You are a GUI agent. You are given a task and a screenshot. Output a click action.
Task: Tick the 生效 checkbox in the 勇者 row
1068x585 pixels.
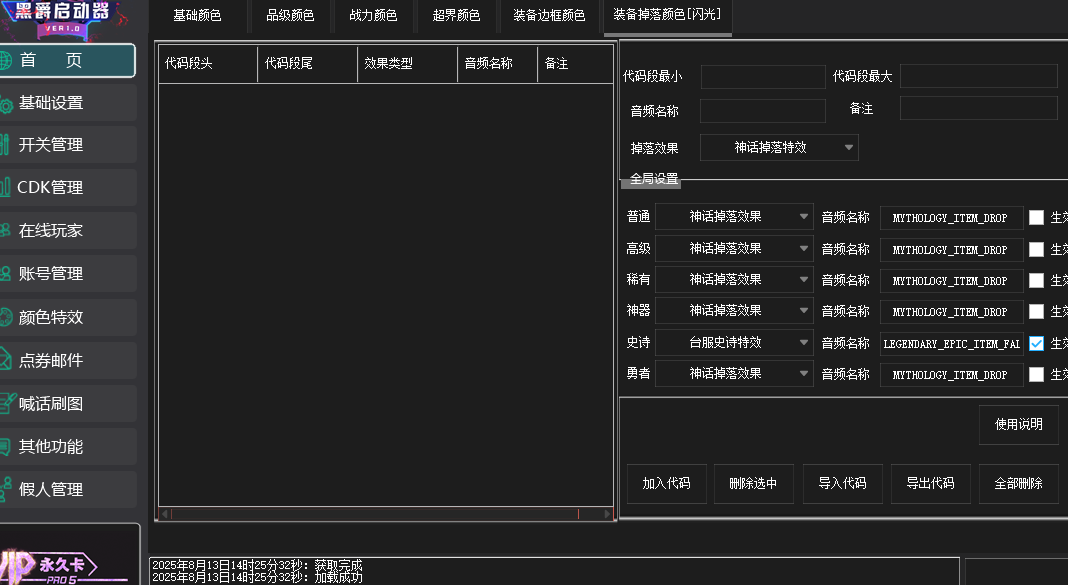(1036, 374)
